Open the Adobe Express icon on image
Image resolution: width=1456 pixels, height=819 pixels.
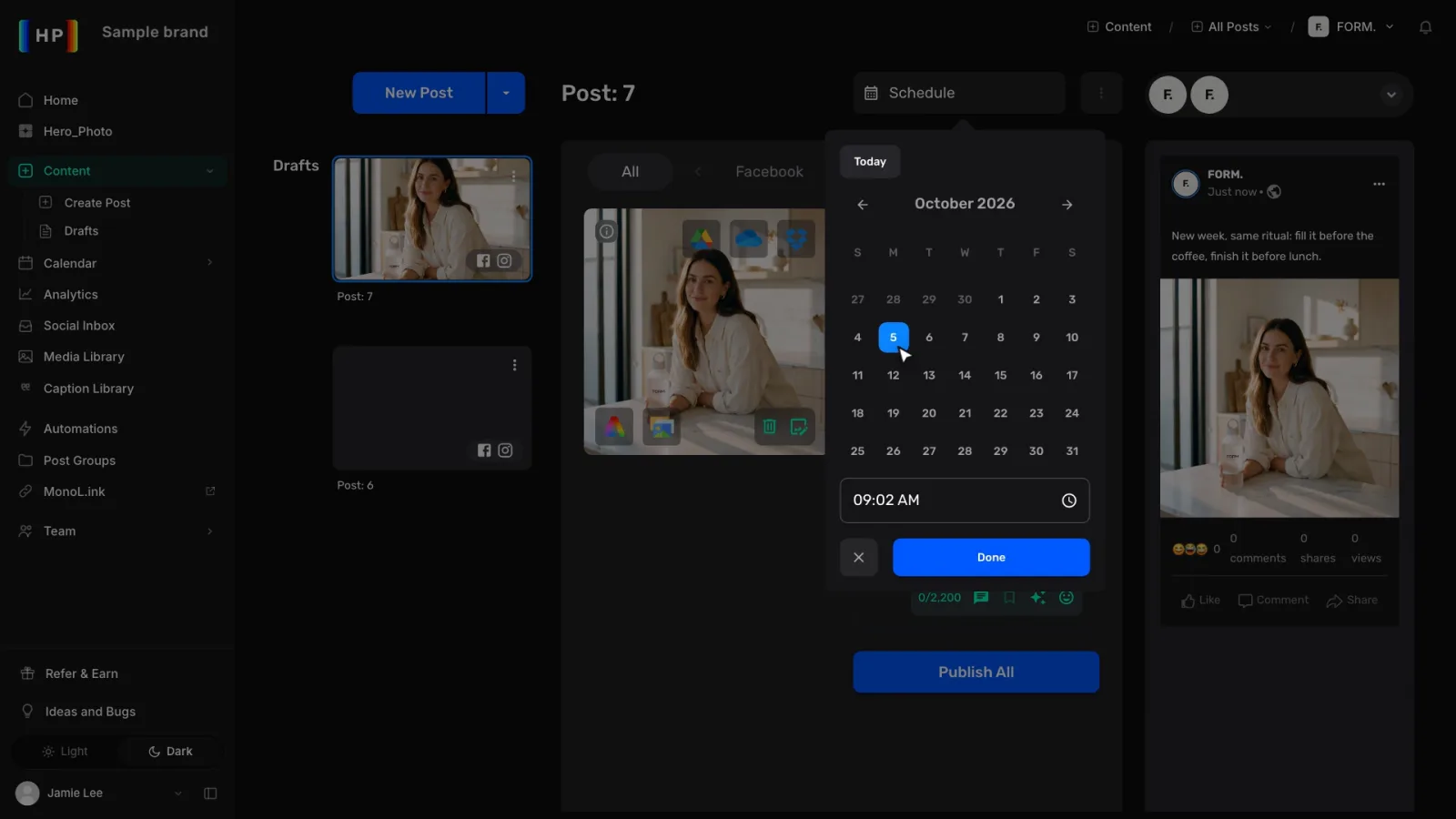point(614,426)
